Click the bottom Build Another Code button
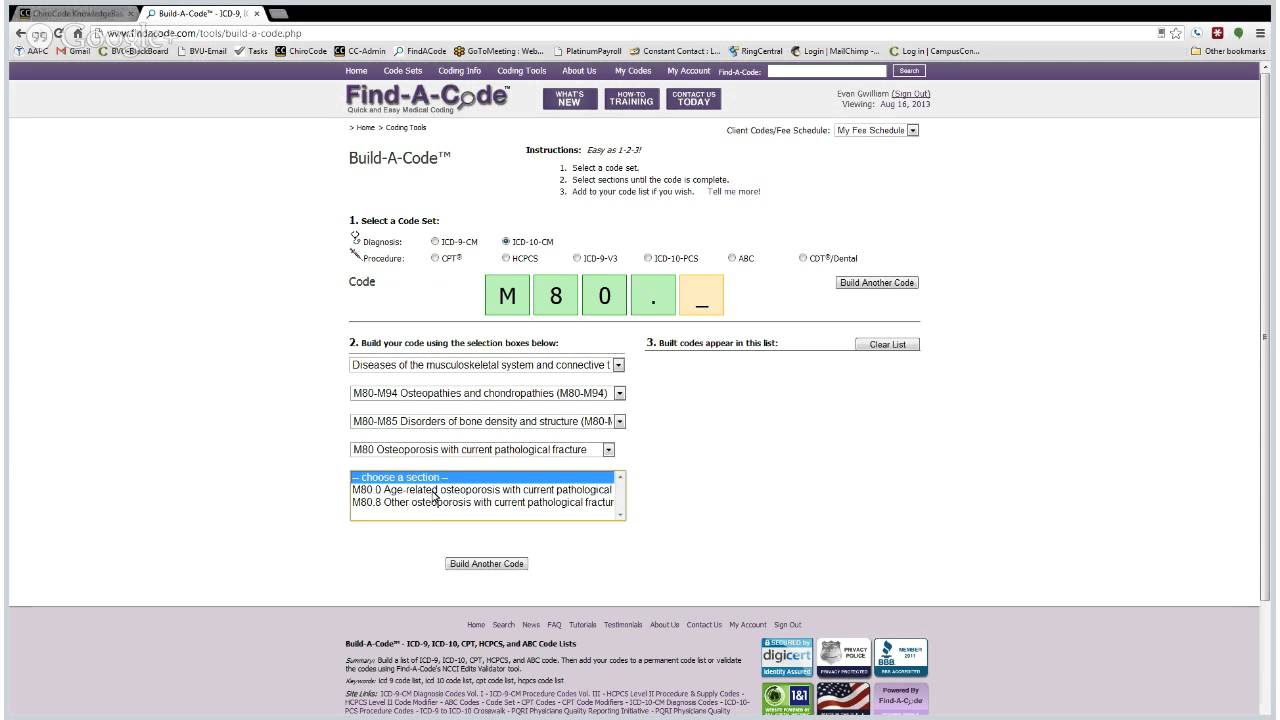 pos(487,564)
